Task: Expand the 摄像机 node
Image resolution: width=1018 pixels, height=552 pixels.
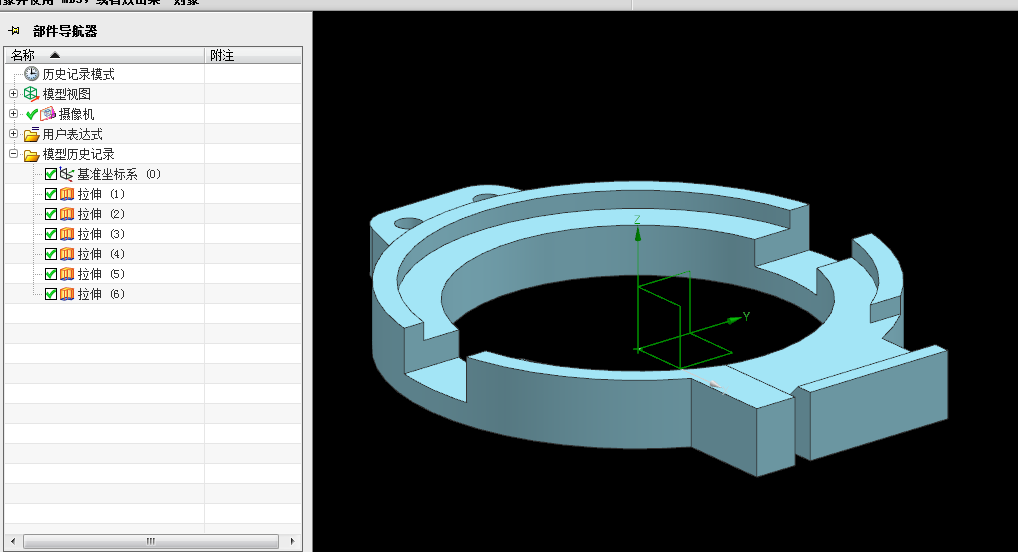Action: point(13,114)
